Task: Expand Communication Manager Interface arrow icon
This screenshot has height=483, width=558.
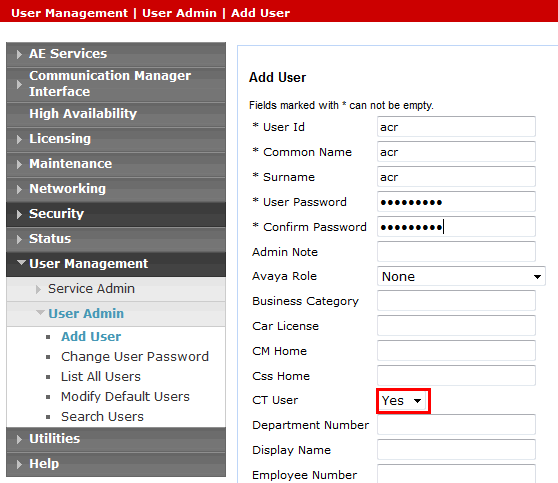Action: [x=19, y=84]
